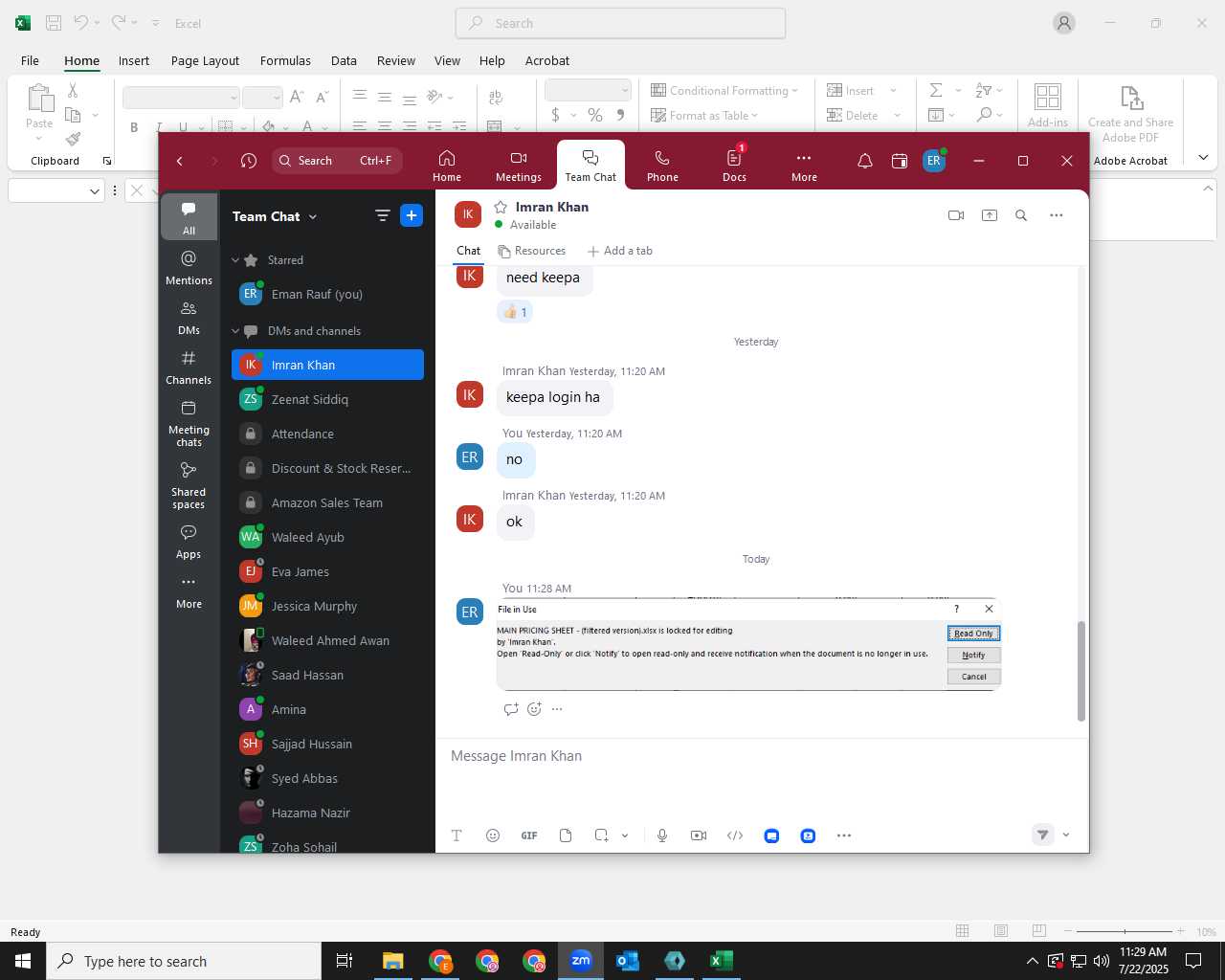Collapse the Excel ribbon chevron
Screen dimensions: 1225x980
pos(1204,157)
